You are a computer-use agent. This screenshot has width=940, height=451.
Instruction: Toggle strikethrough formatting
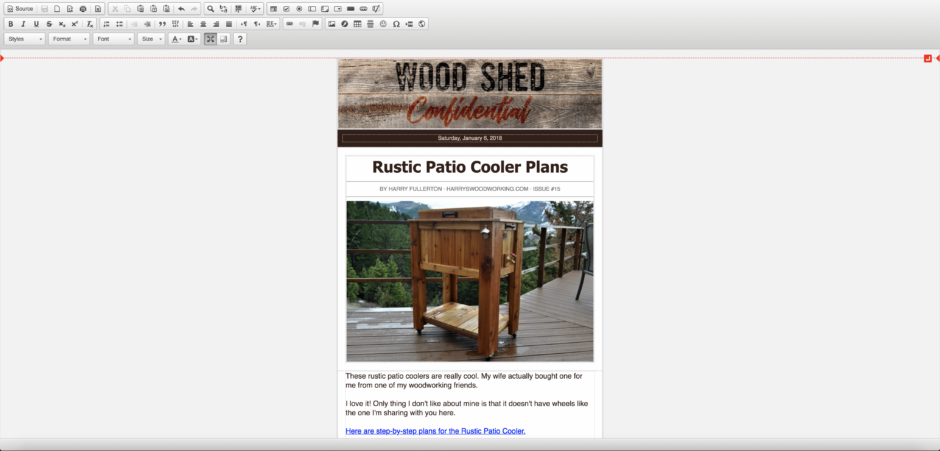(49, 24)
